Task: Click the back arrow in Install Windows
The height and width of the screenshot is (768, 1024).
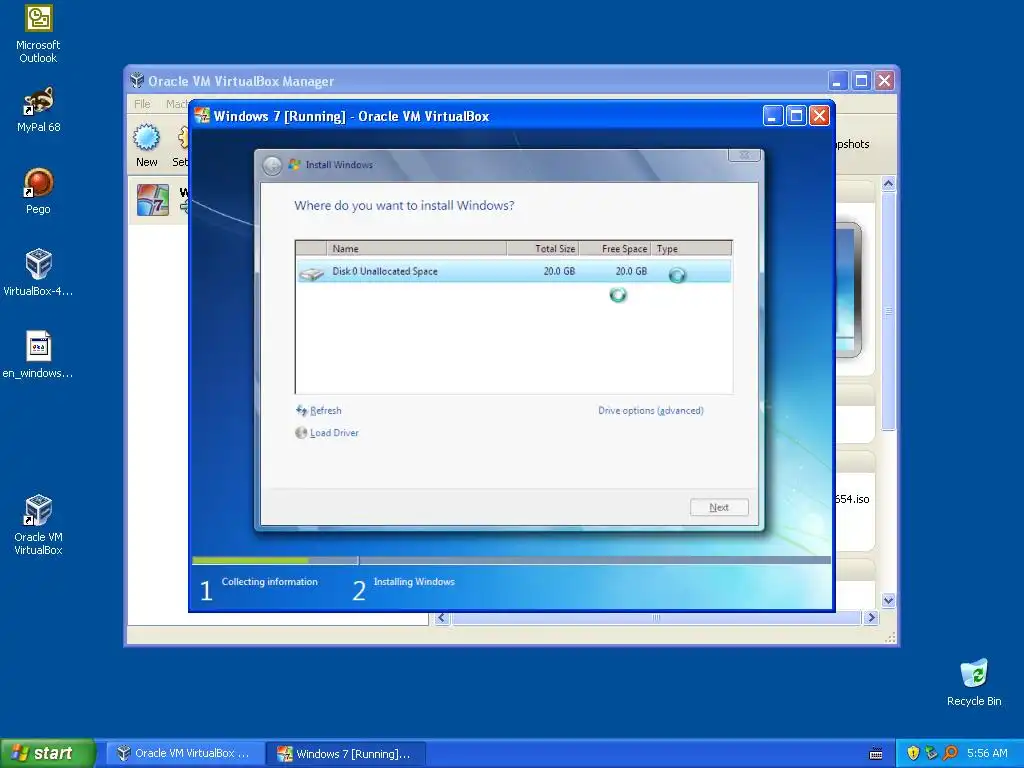Action: [x=272, y=165]
